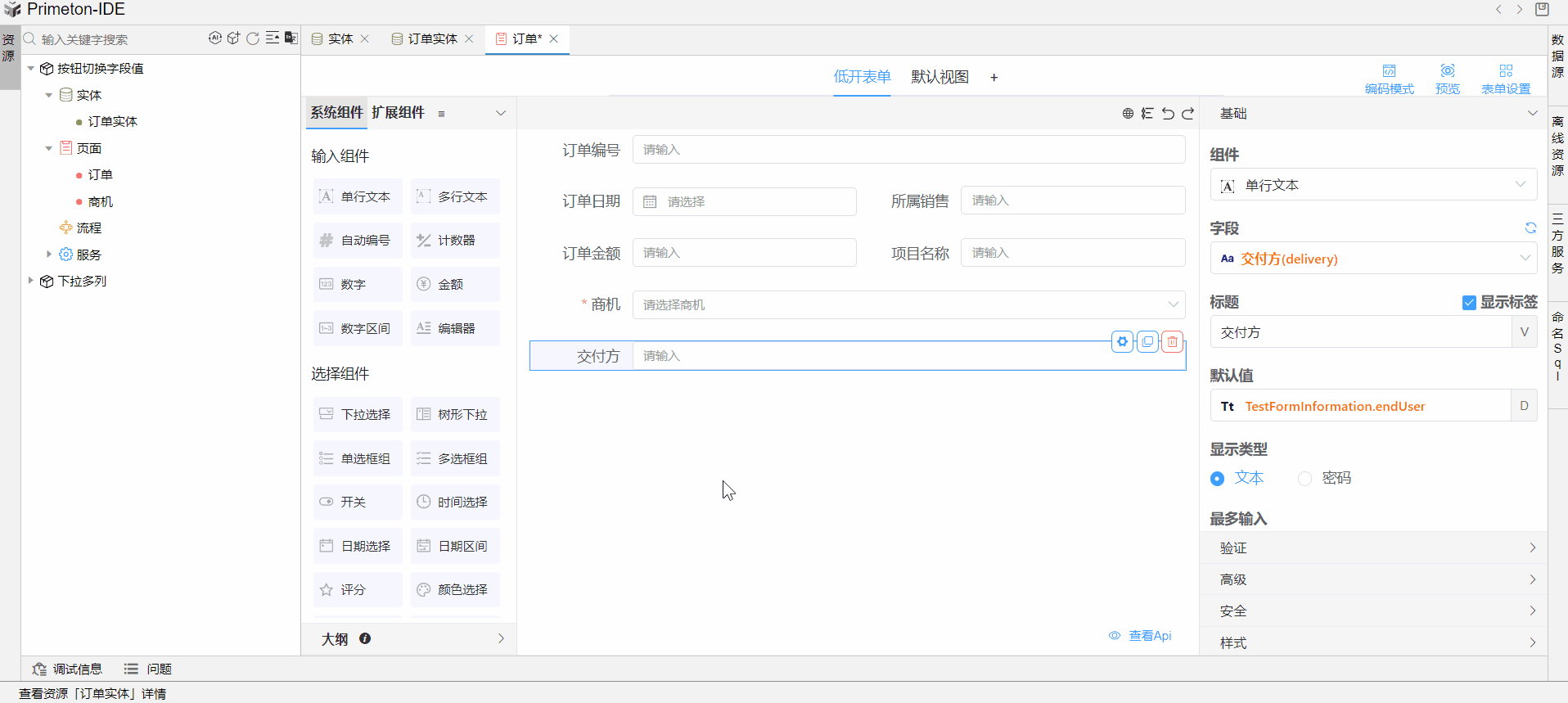The image size is (1568, 703).
Task: Switch to 编码模式 code mode
Action: [1389, 79]
